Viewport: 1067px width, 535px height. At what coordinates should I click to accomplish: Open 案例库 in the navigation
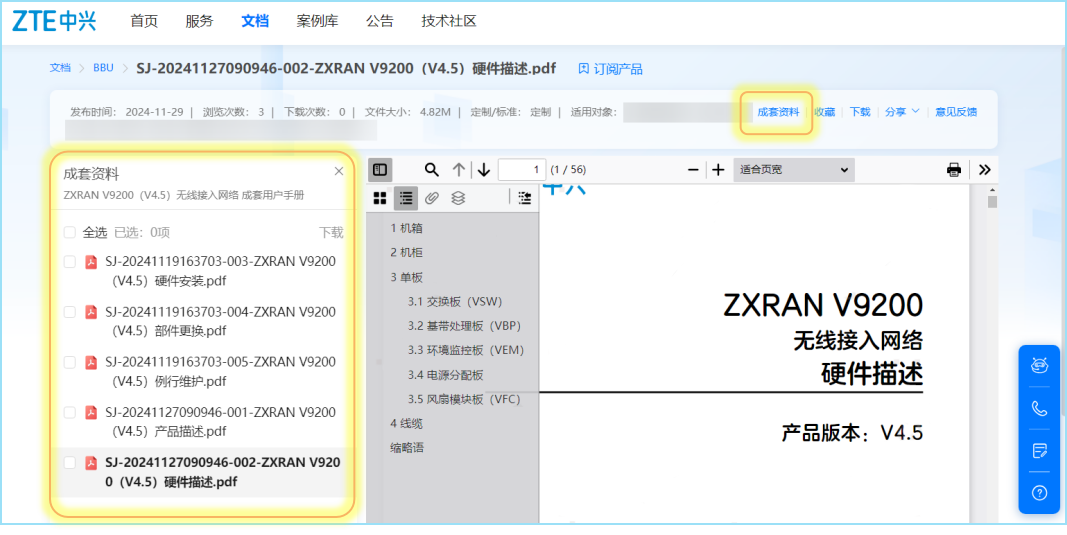pyautogui.click(x=317, y=21)
